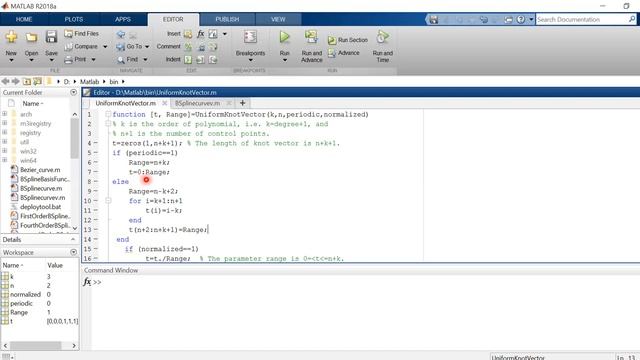Screen dimensions: 640x360
Task: Select Bezier_curve.m file
Action: (x=40, y=170)
